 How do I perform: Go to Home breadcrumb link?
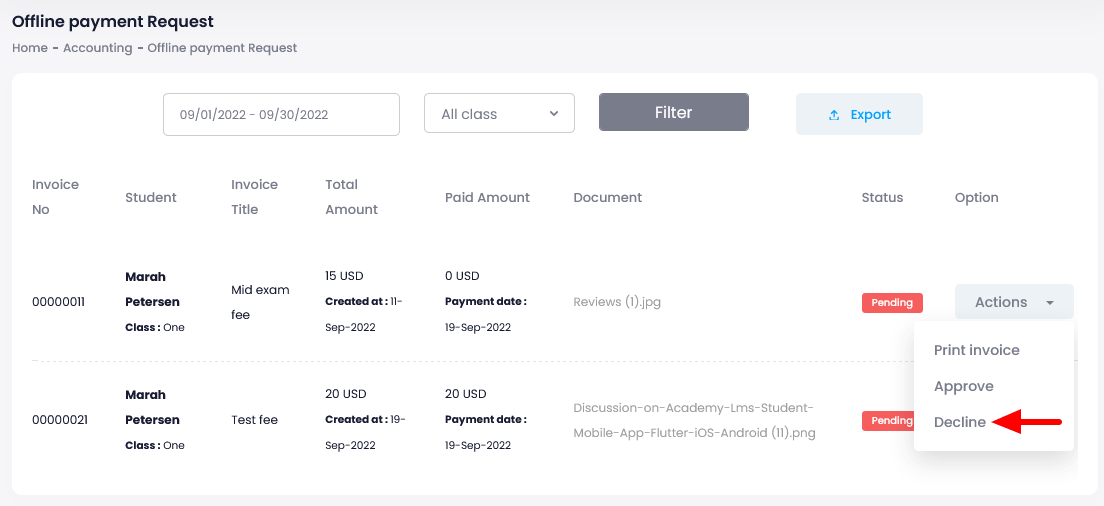[x=30, y=48]
